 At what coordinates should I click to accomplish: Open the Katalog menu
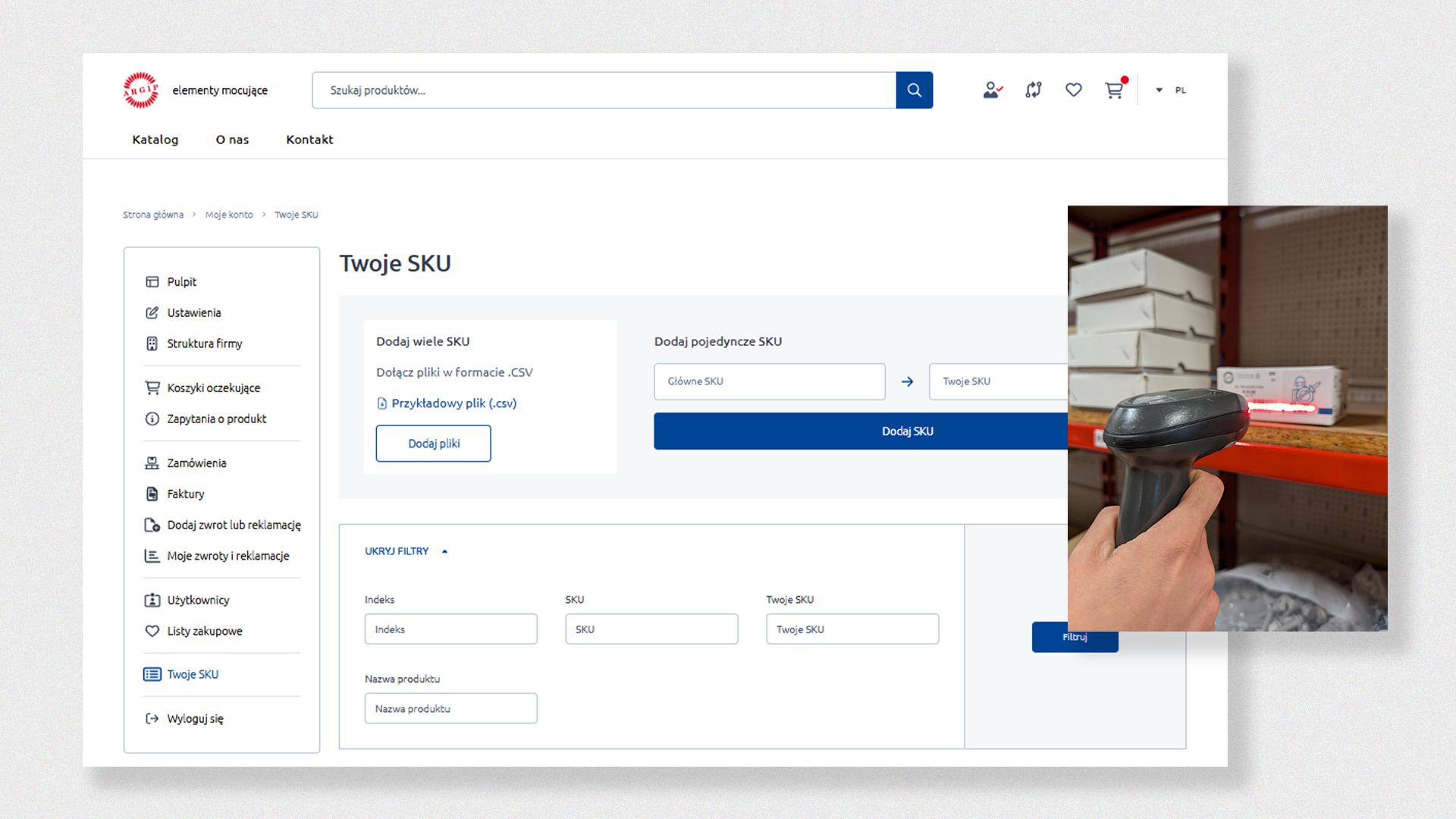(x=155, y=140)
